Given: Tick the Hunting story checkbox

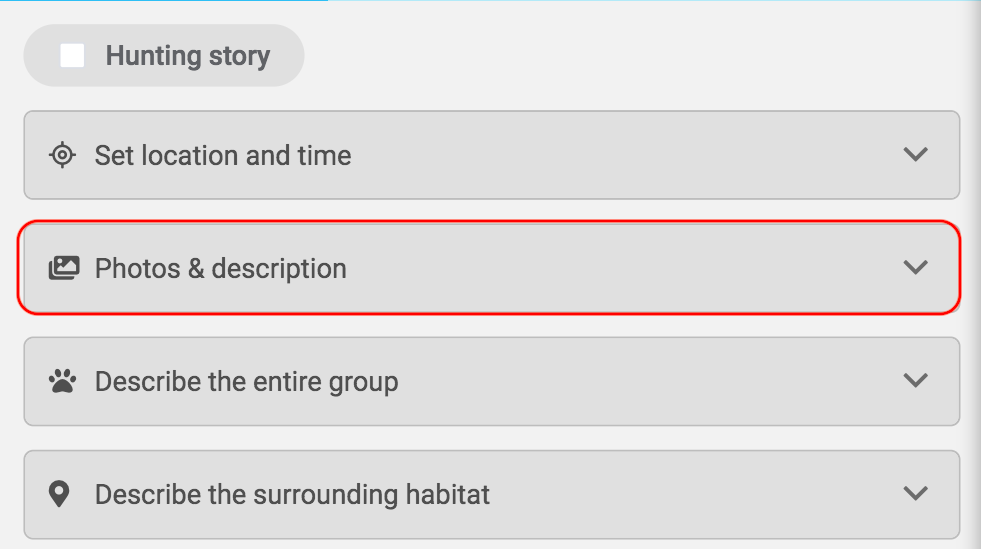Looking at the screenshot, I should coord(72,56).
